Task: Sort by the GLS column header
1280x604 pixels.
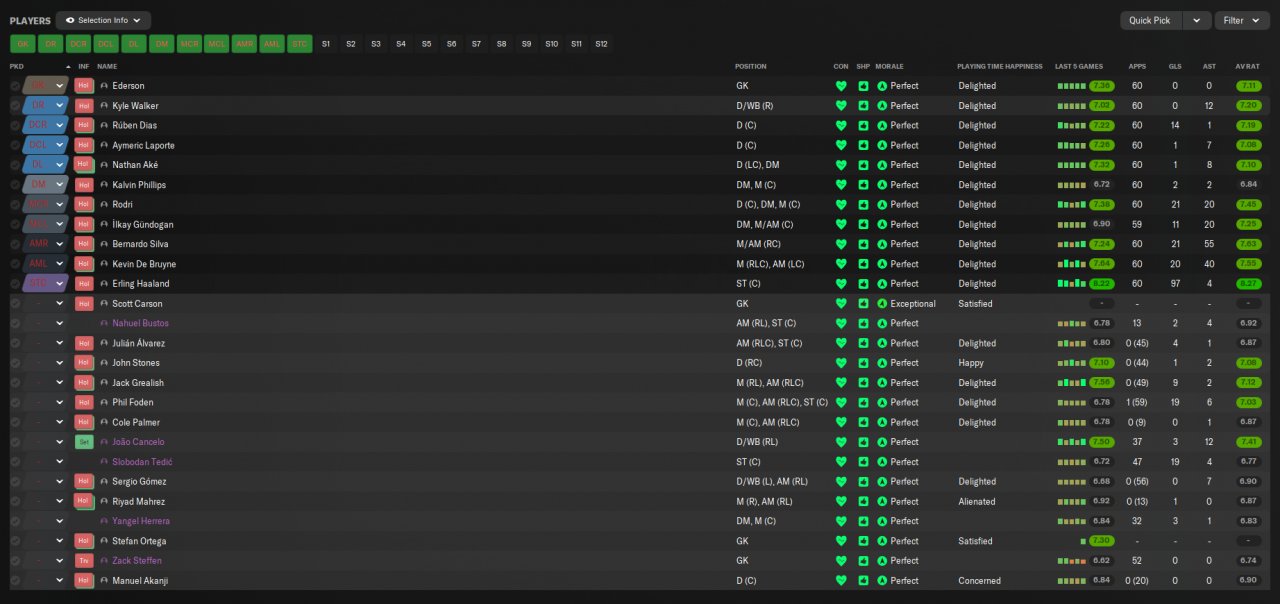Action: click(x=1175, y=66)
